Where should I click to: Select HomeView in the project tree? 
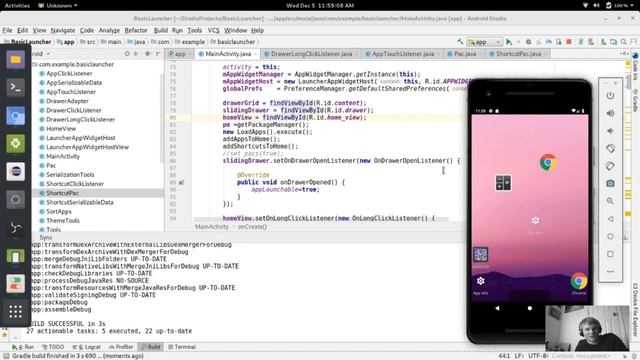point(61,129)
